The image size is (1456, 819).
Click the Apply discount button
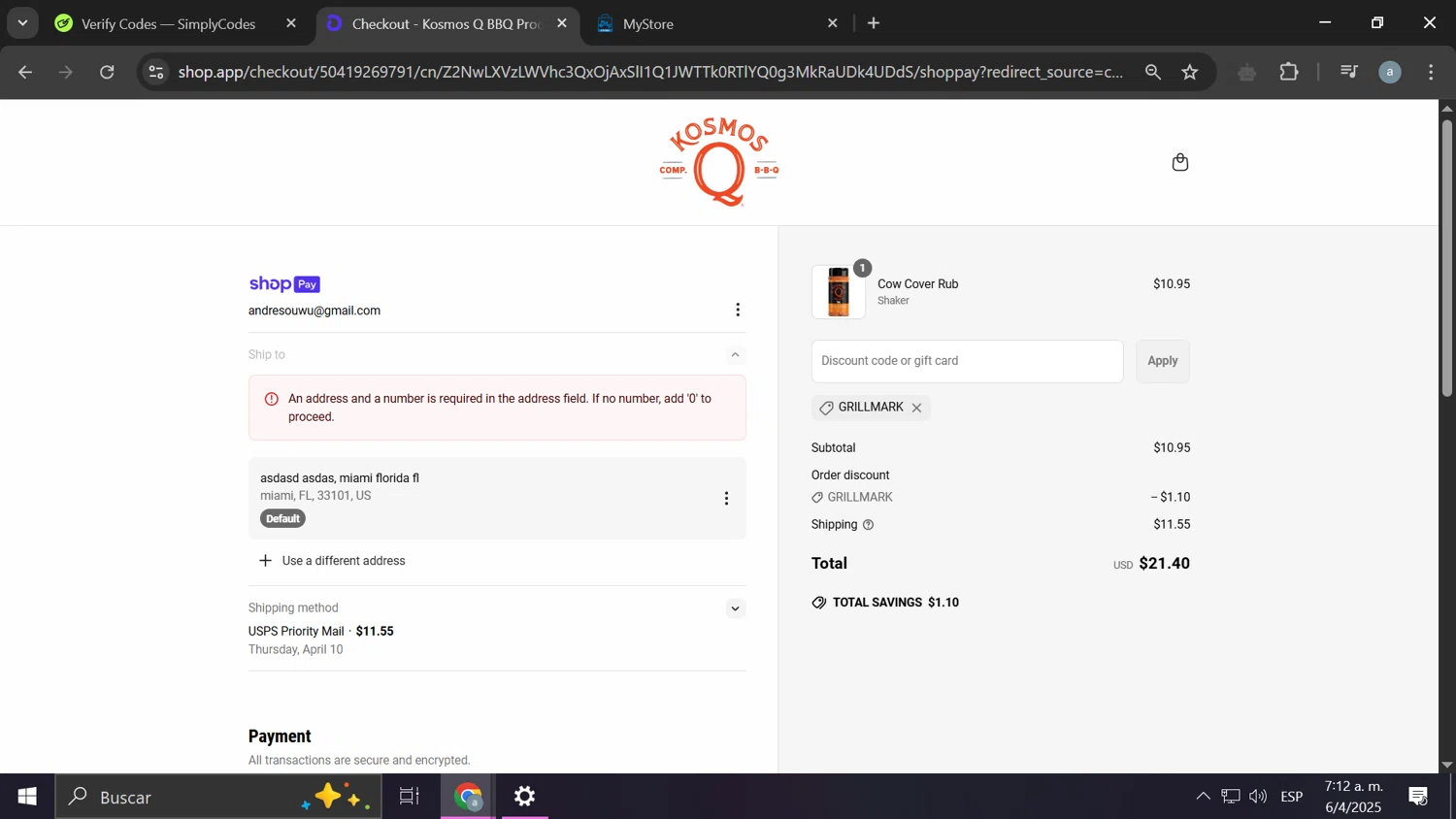click(1162, 361)
